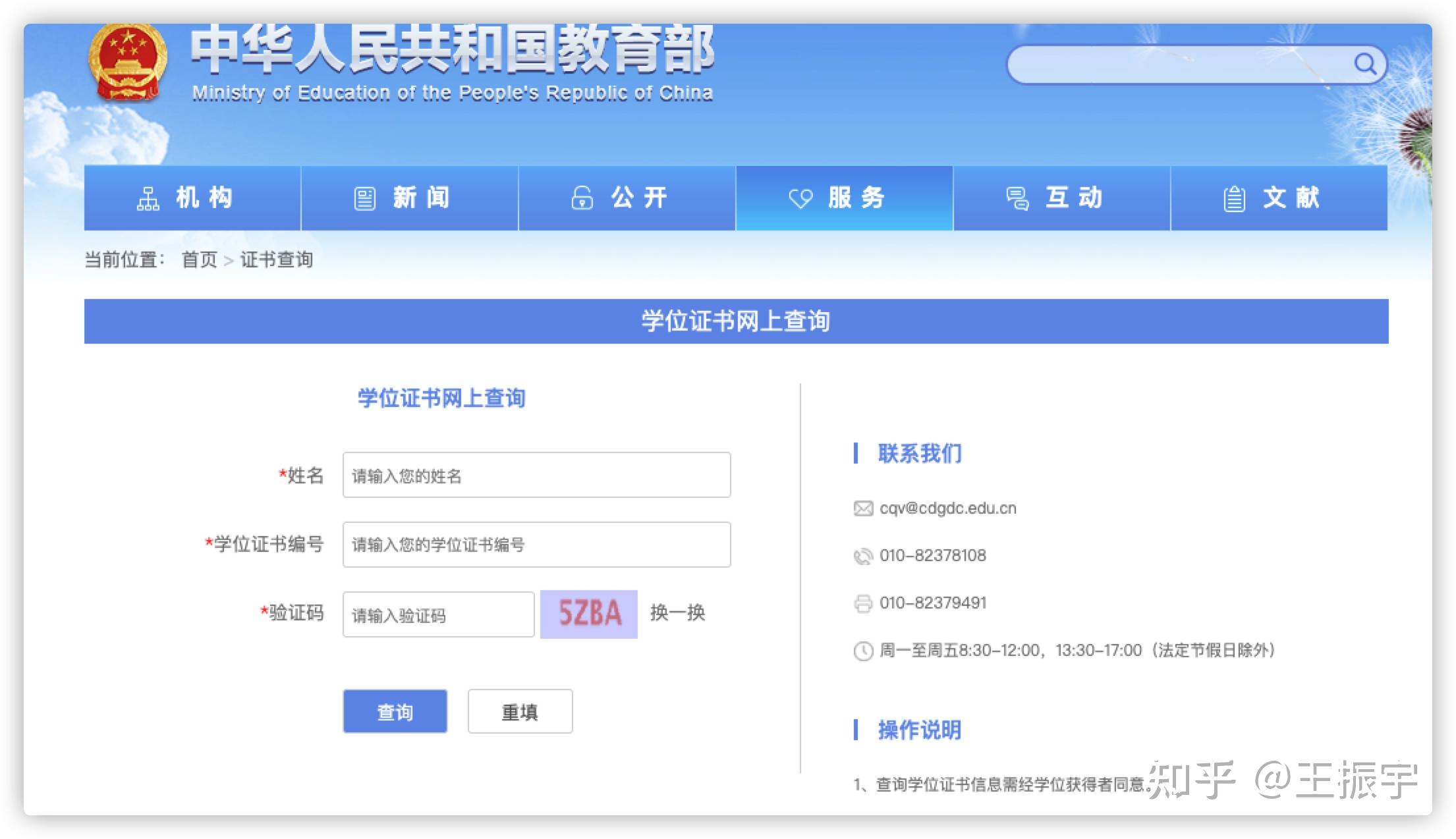Image resolution: width=1456 pixels, height=839 pixels.
Task: Click 证书查询 in the breadcrumb
Action: pos(277,259)
